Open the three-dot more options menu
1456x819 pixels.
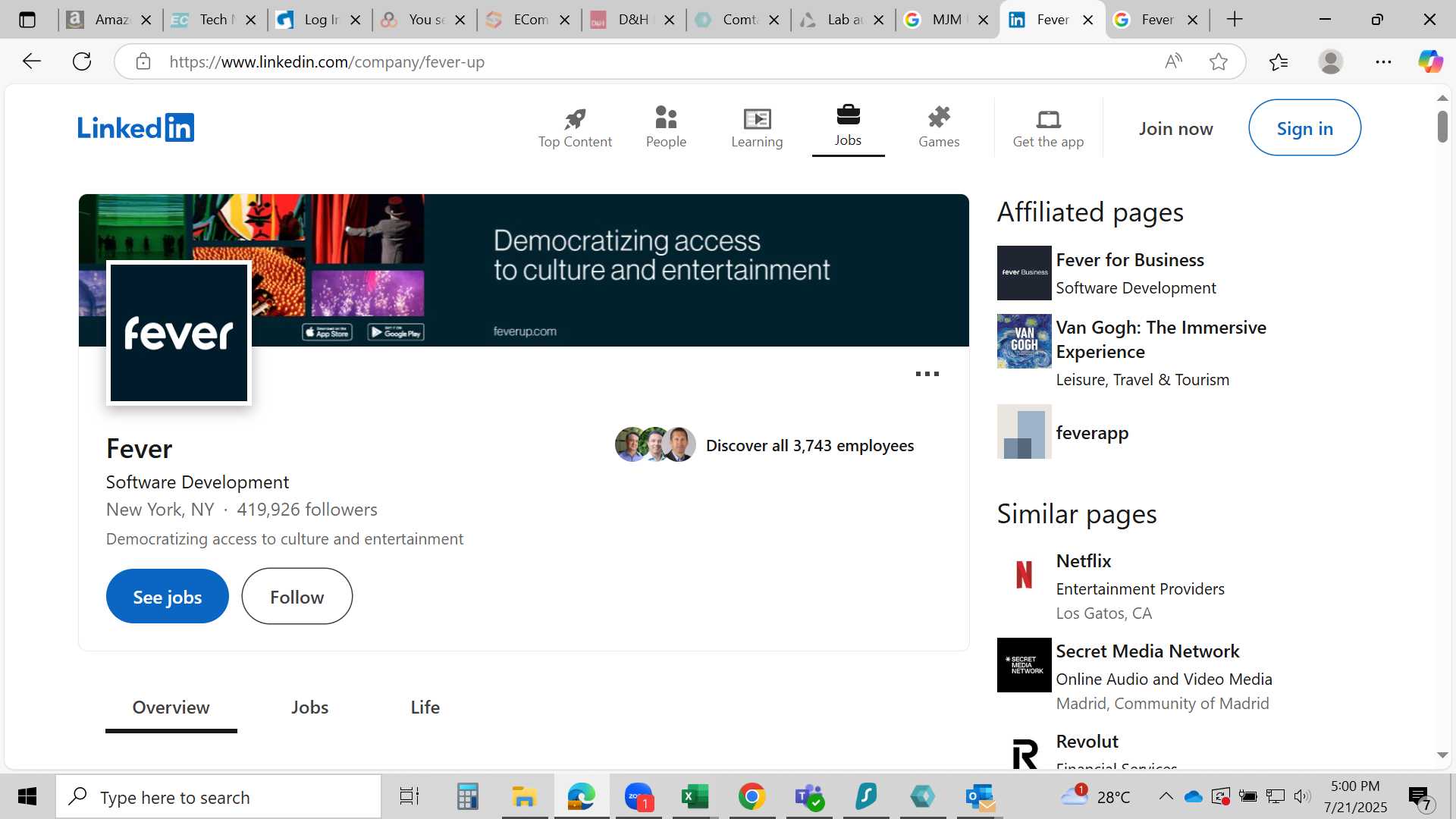coord(927,374)
